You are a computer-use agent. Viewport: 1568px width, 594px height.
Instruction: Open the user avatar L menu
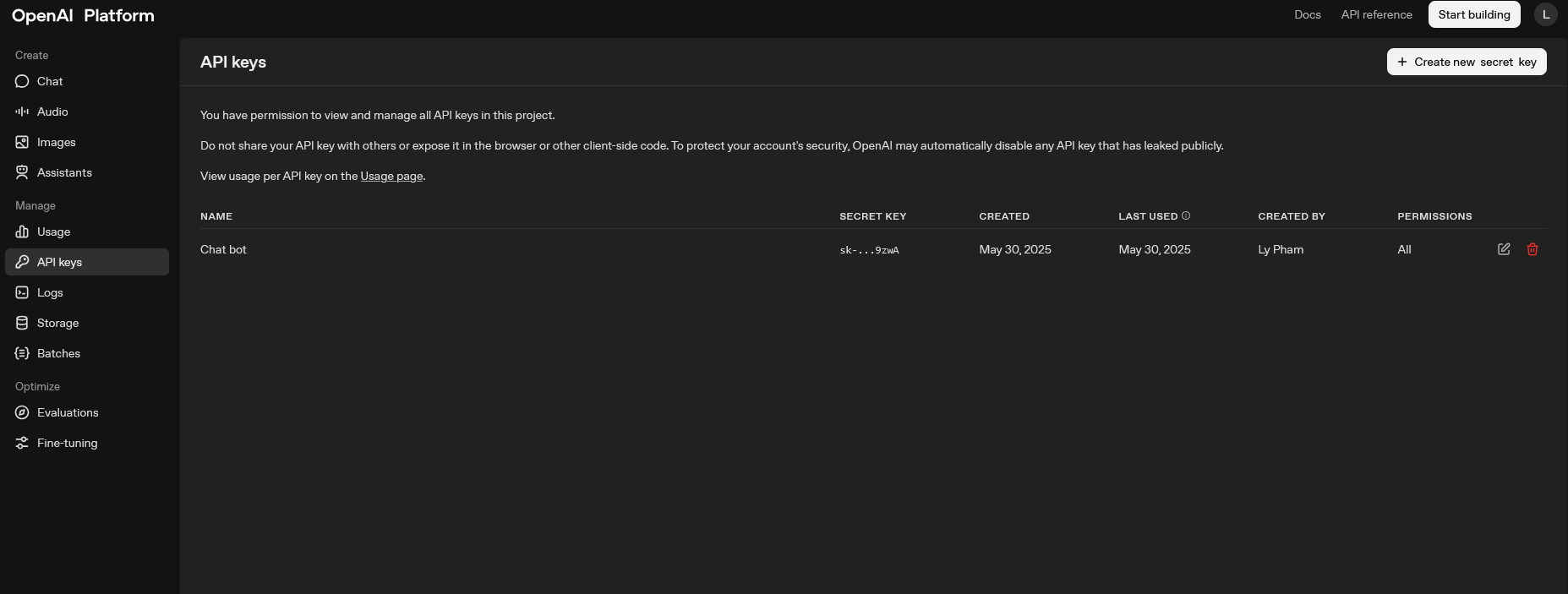click(1546, 14)
